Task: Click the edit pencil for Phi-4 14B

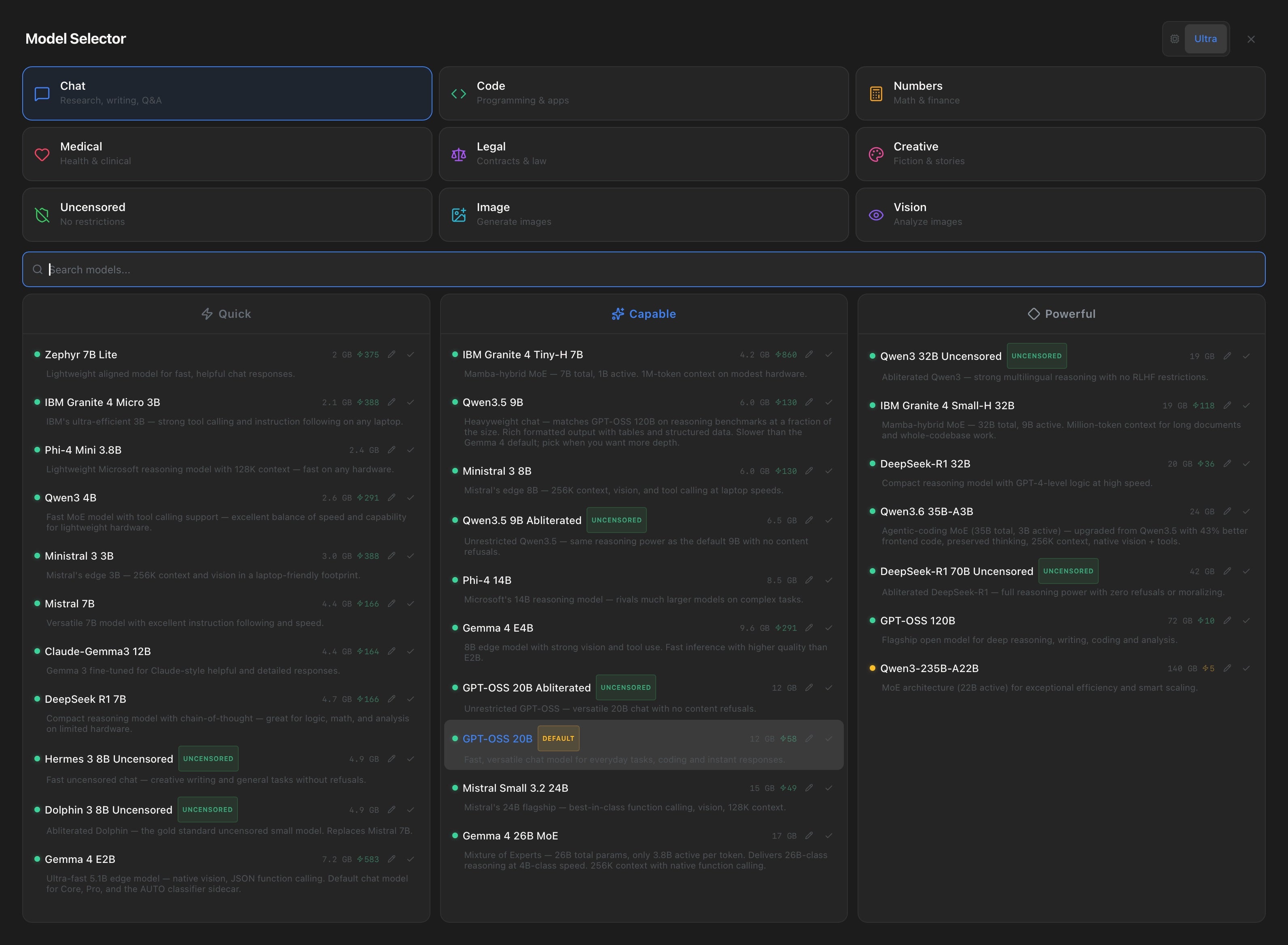Action: [x=809, y=580]
